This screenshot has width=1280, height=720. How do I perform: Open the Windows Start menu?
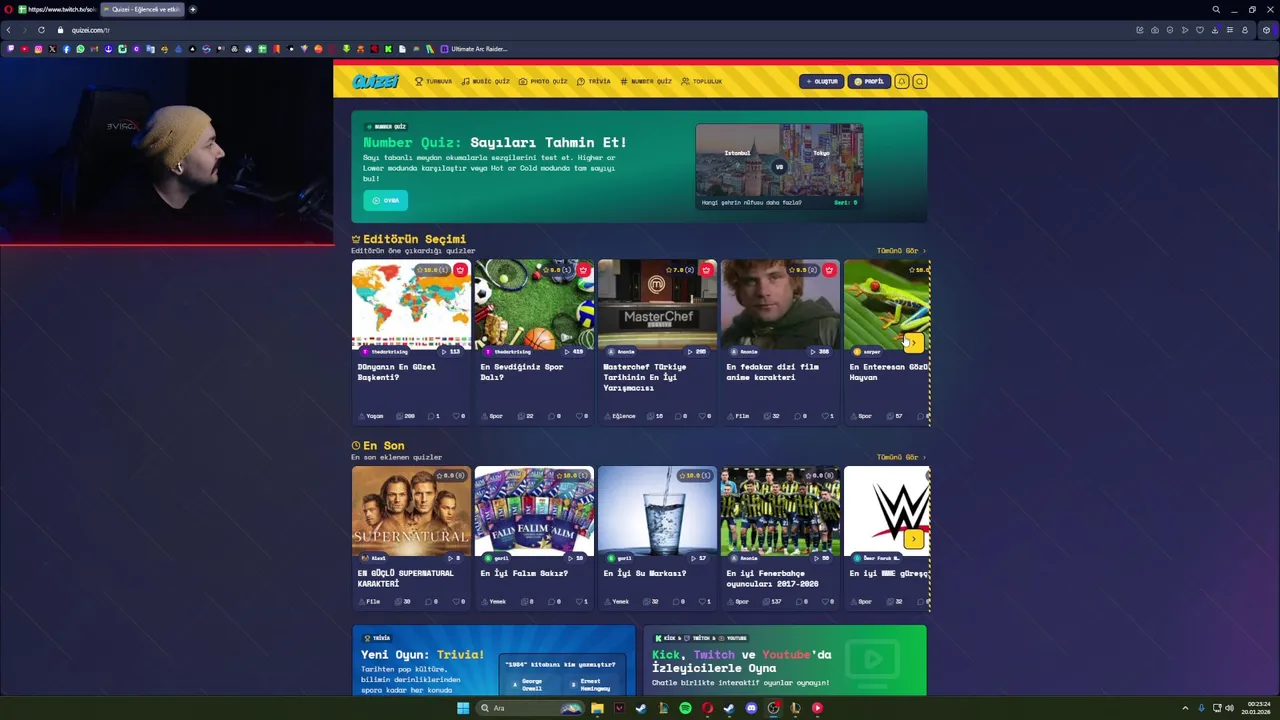[463, 708]
